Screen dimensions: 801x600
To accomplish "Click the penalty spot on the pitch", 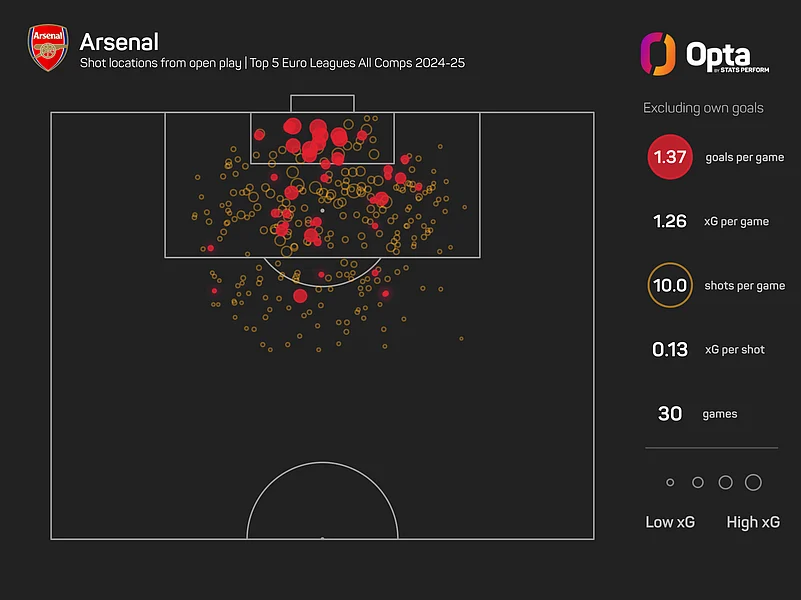I will pyautogui.click(x=322, y=211).
